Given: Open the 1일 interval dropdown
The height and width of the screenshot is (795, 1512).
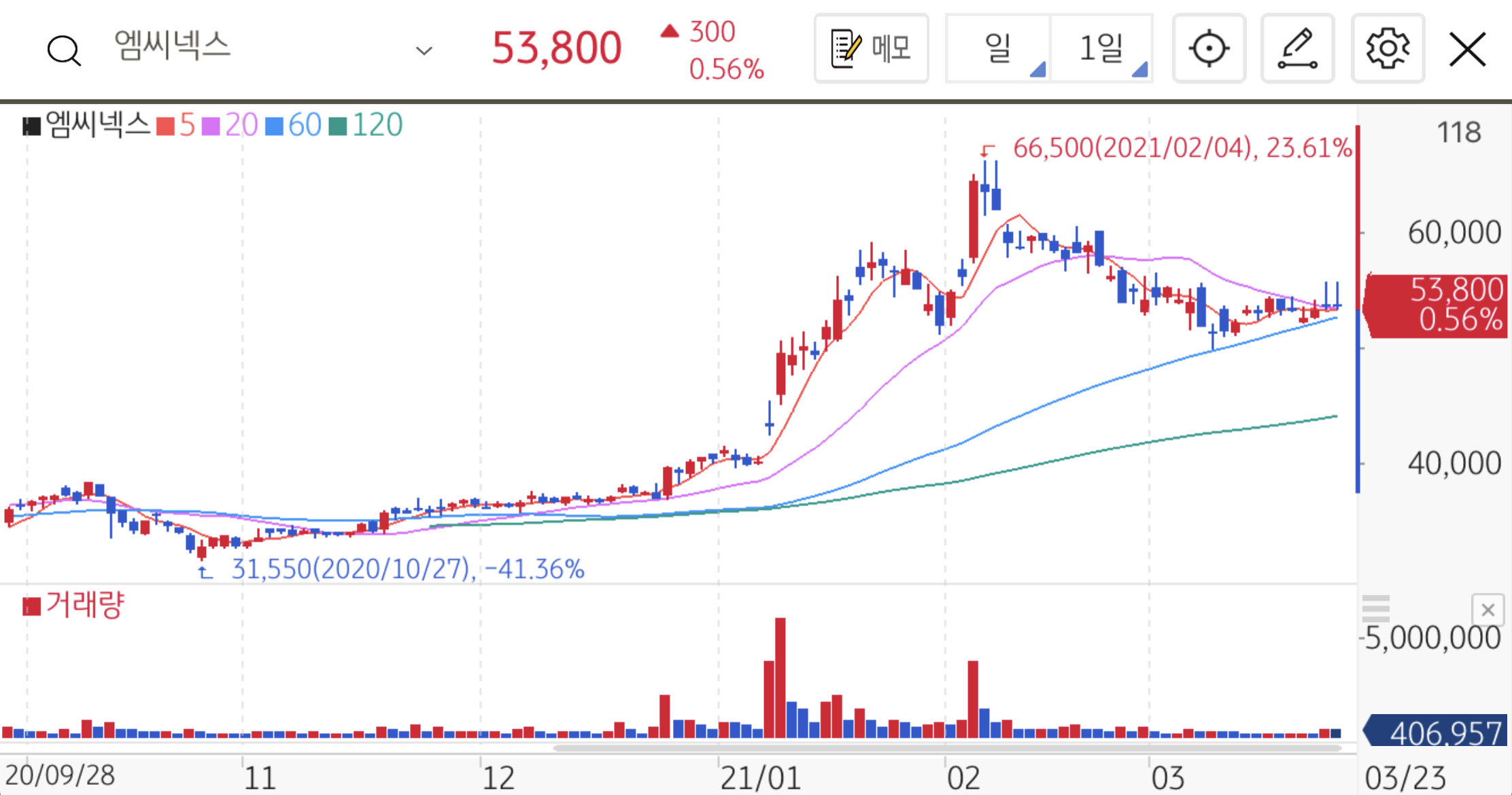Looking at the screenshot, I should tap(1102, 49).
